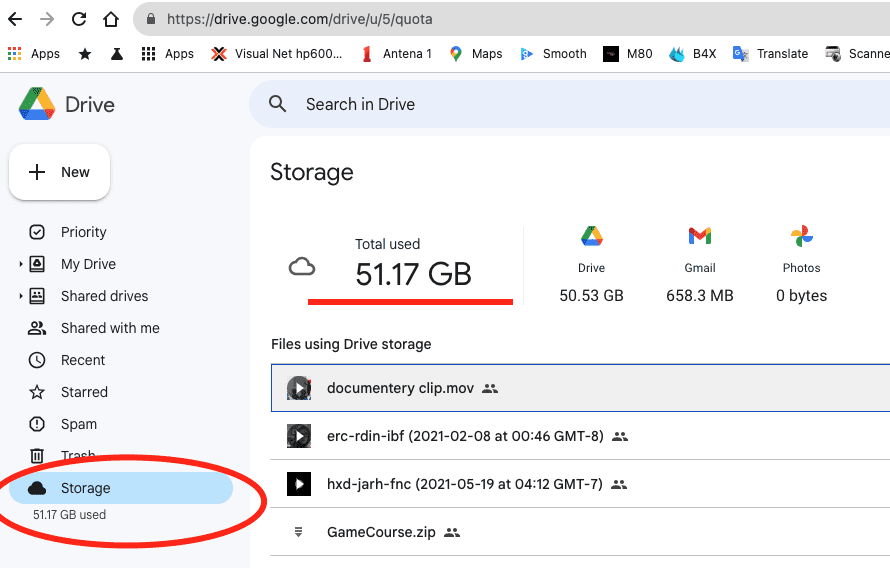The image size is (890, 568).
Task: Go back with the browser back arrow
Action: point(15,19)
